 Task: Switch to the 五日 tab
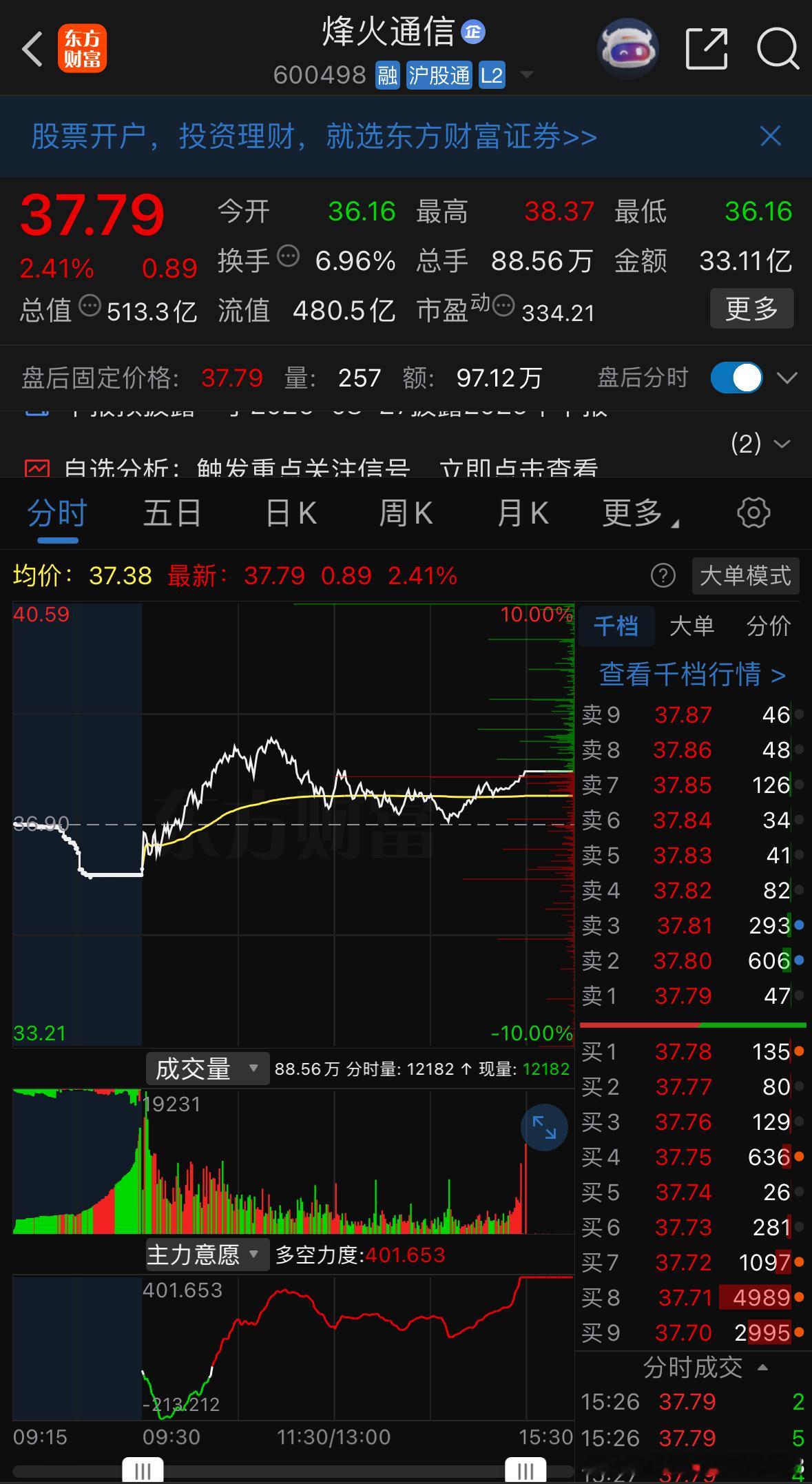(x=172, y=513)
